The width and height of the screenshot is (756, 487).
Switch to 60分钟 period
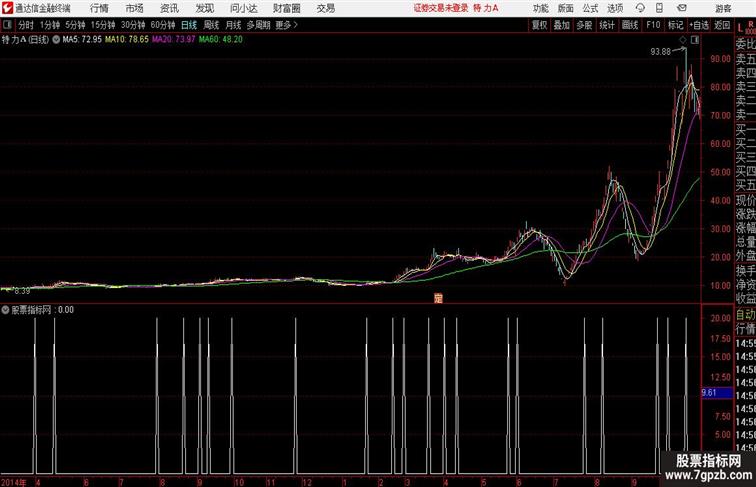(163, 25)
